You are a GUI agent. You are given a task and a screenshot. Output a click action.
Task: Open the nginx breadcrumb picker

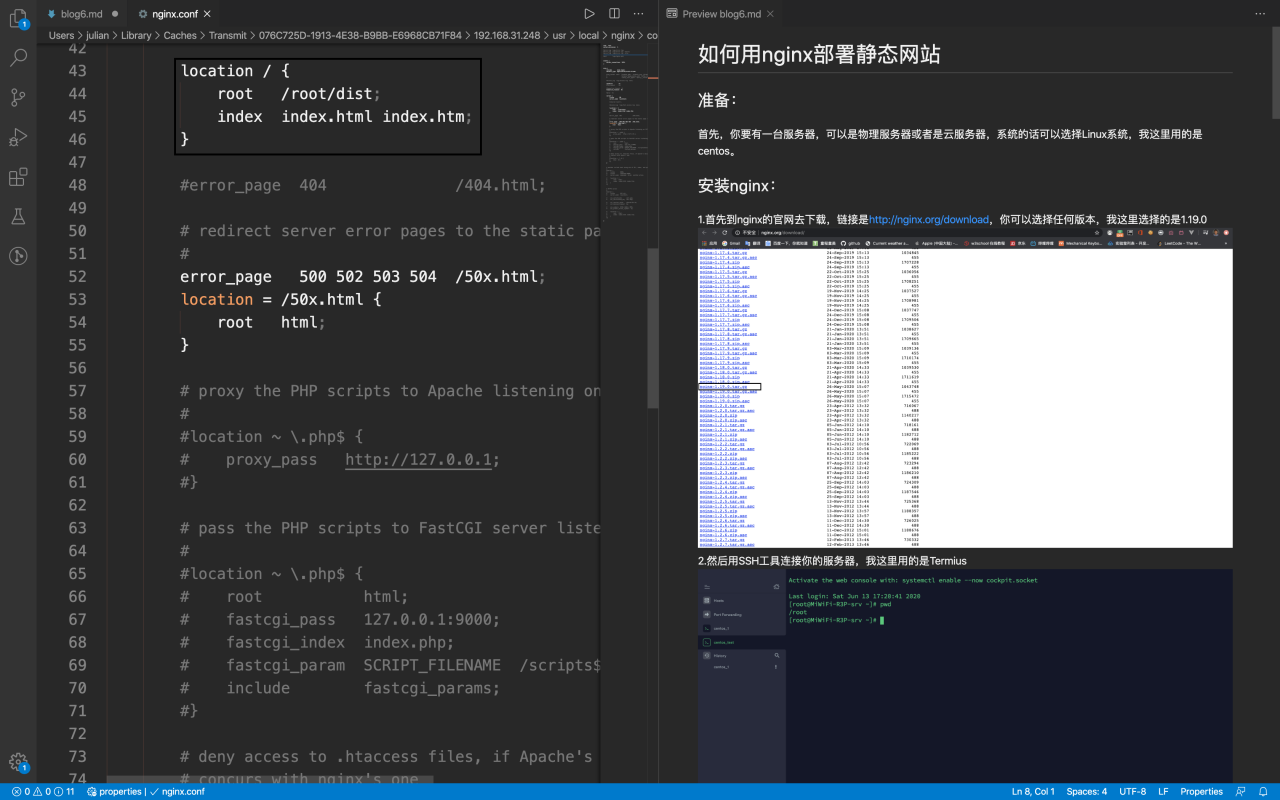coord(622,35)
